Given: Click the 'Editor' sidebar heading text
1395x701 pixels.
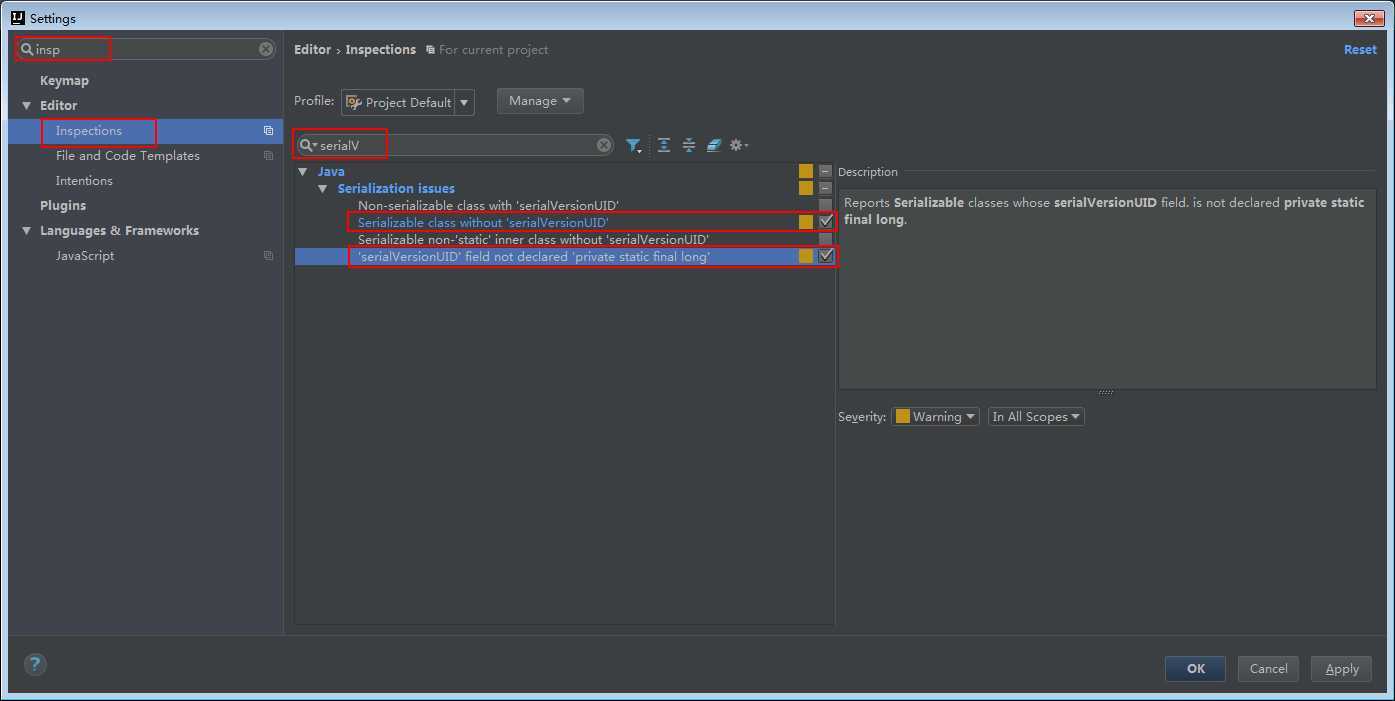Looking at the screenshot, I should (x=58, y=106).
